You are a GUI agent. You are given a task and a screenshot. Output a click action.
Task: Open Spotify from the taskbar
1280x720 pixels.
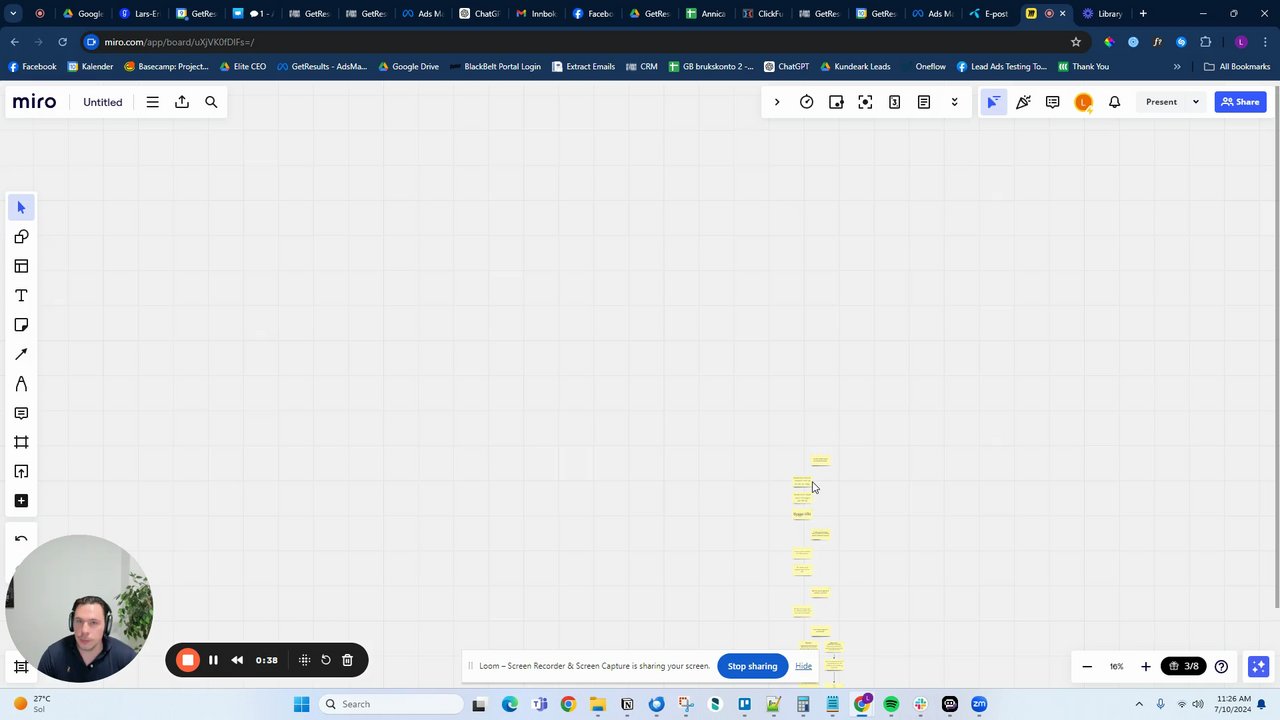(891, 704)
